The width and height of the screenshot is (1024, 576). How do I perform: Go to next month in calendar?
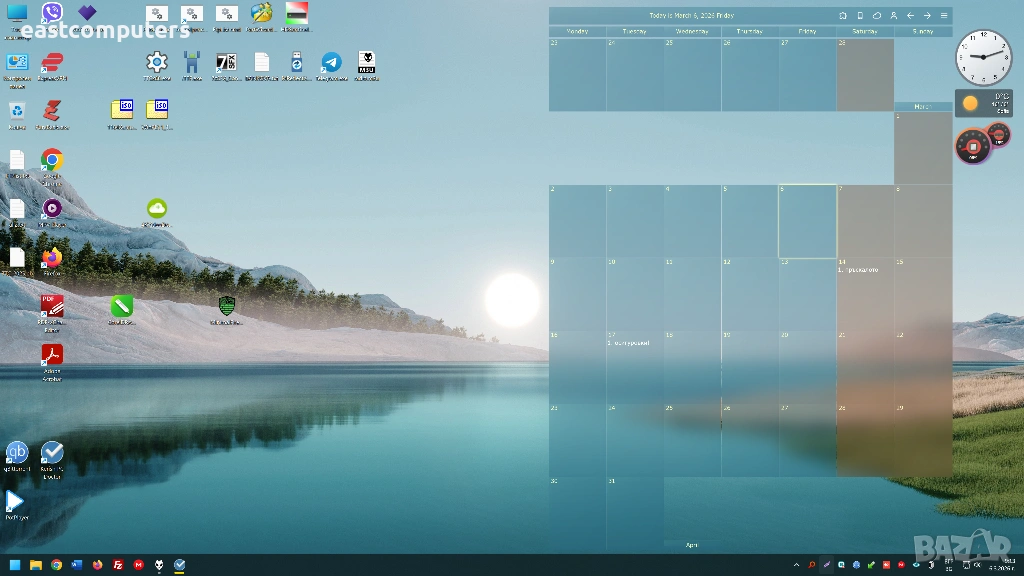(x=927, y=16)
